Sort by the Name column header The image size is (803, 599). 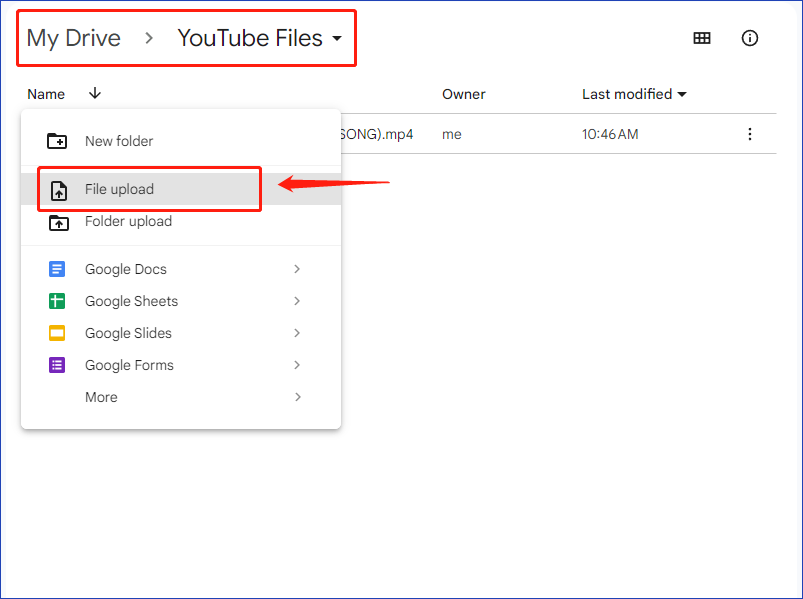point(46,94)
